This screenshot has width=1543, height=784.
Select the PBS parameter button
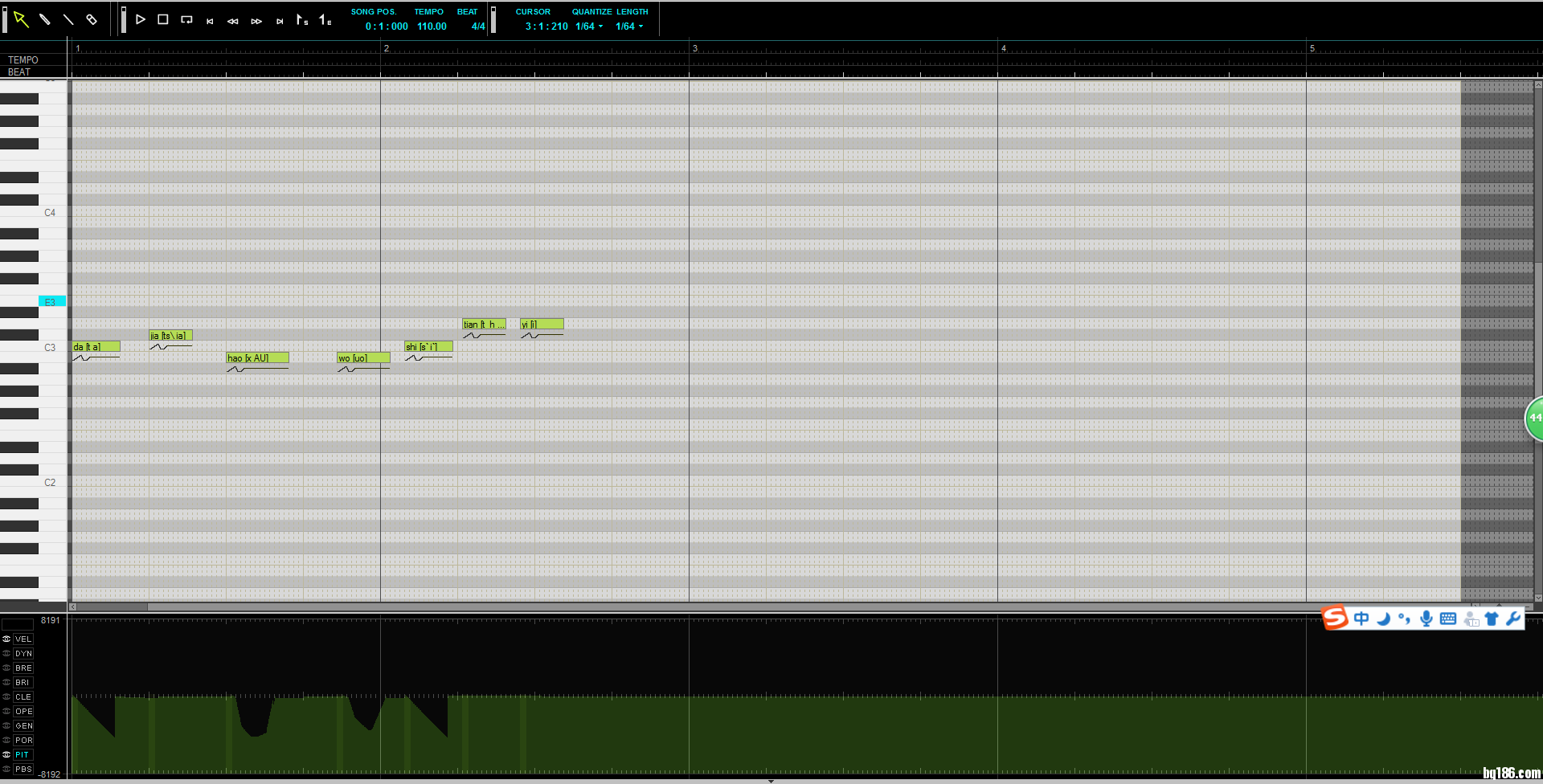pyautogui.click(x=23, y=770)
